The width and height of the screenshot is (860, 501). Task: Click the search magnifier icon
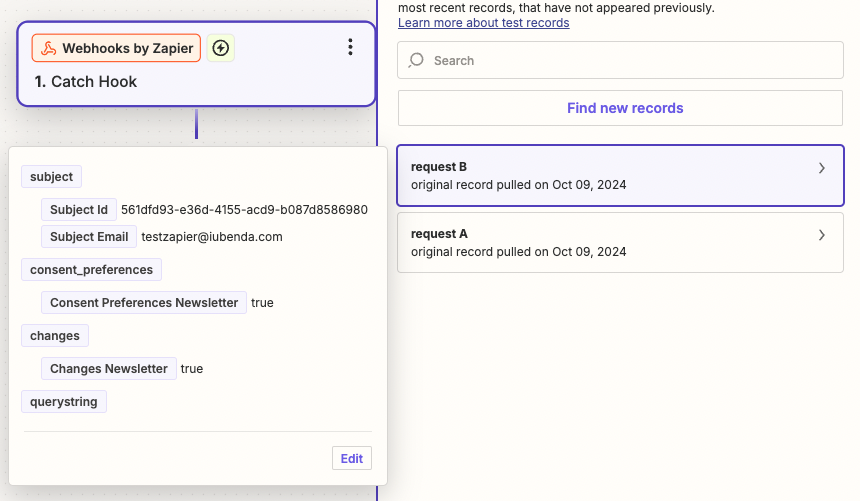click(417, 60)
